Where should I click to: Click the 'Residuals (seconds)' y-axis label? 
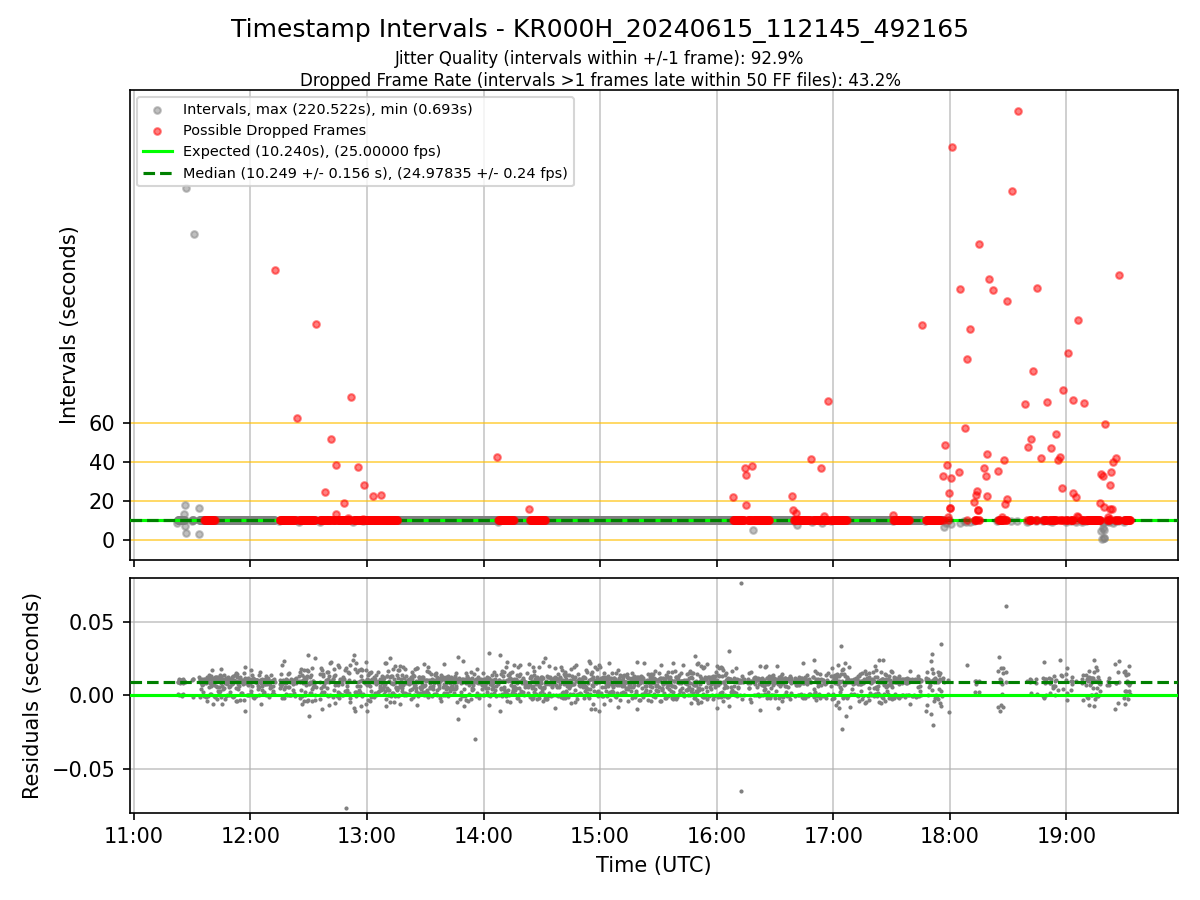click(x=32, y=696)
